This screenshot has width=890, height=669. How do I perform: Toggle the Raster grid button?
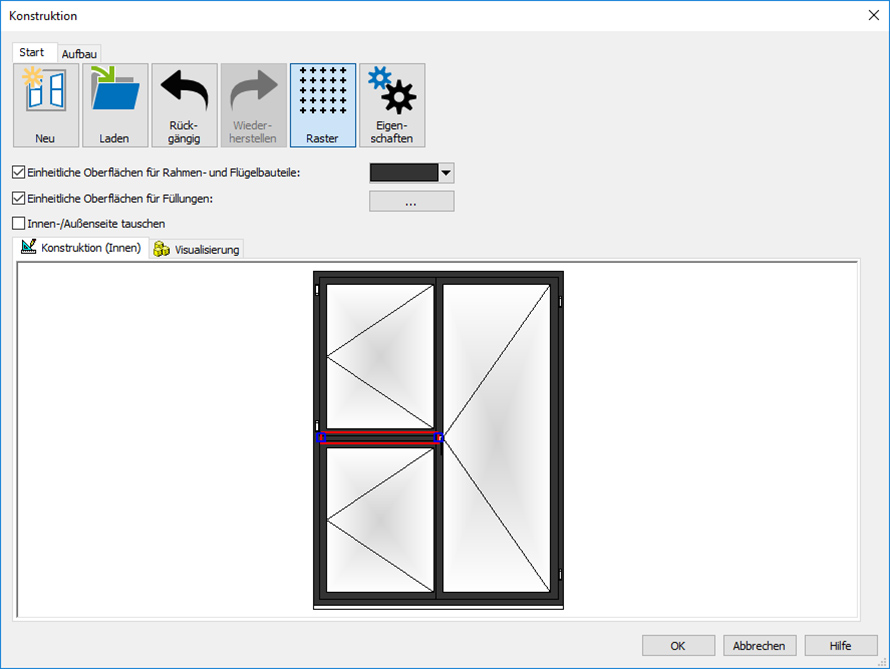[x=323, y=105]
